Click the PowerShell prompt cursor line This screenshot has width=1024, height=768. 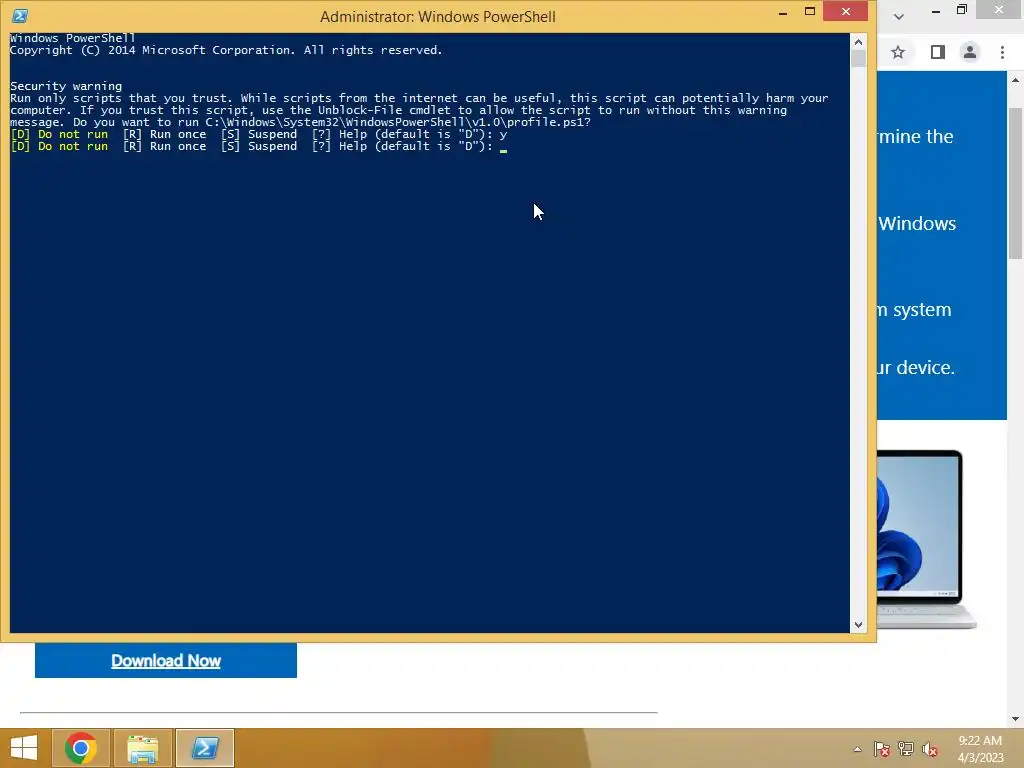coord(259,146)
